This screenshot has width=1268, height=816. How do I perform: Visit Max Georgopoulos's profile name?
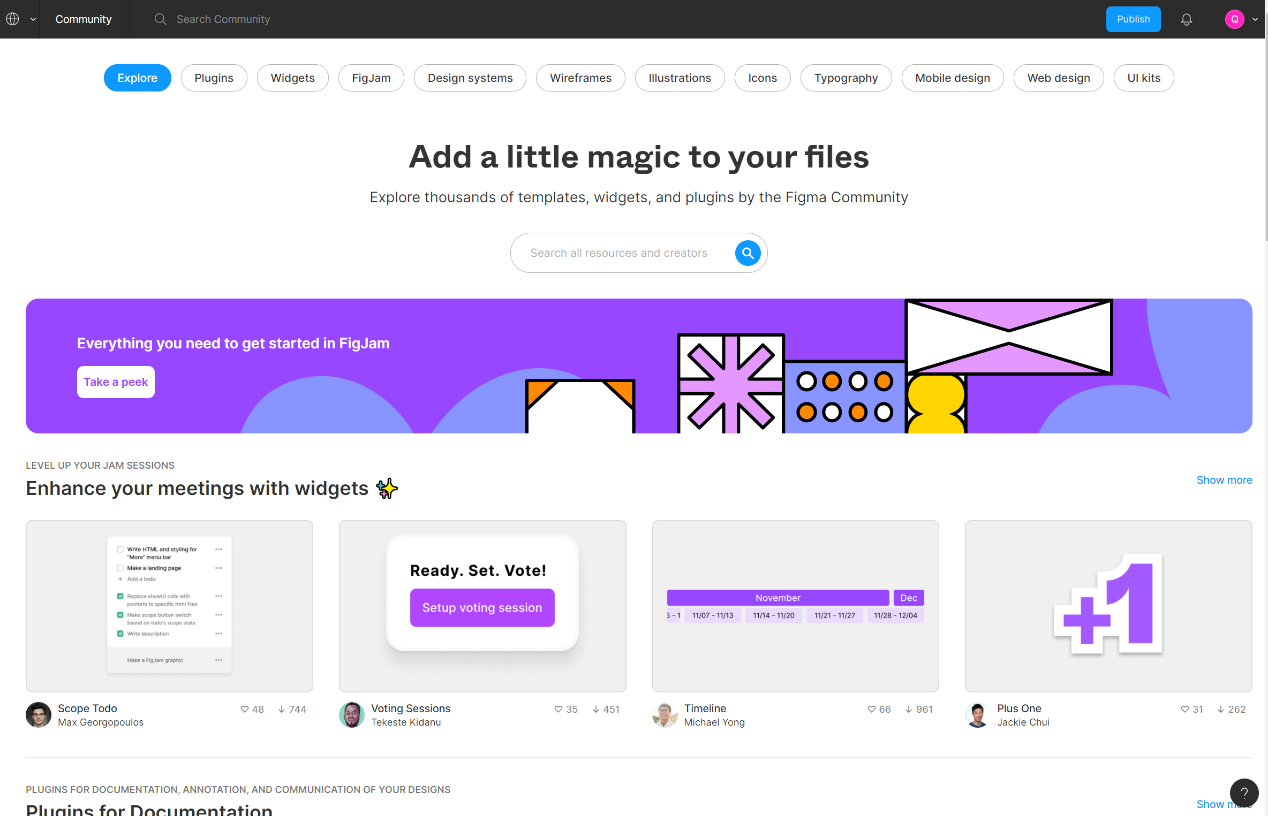tap(101, 722)
